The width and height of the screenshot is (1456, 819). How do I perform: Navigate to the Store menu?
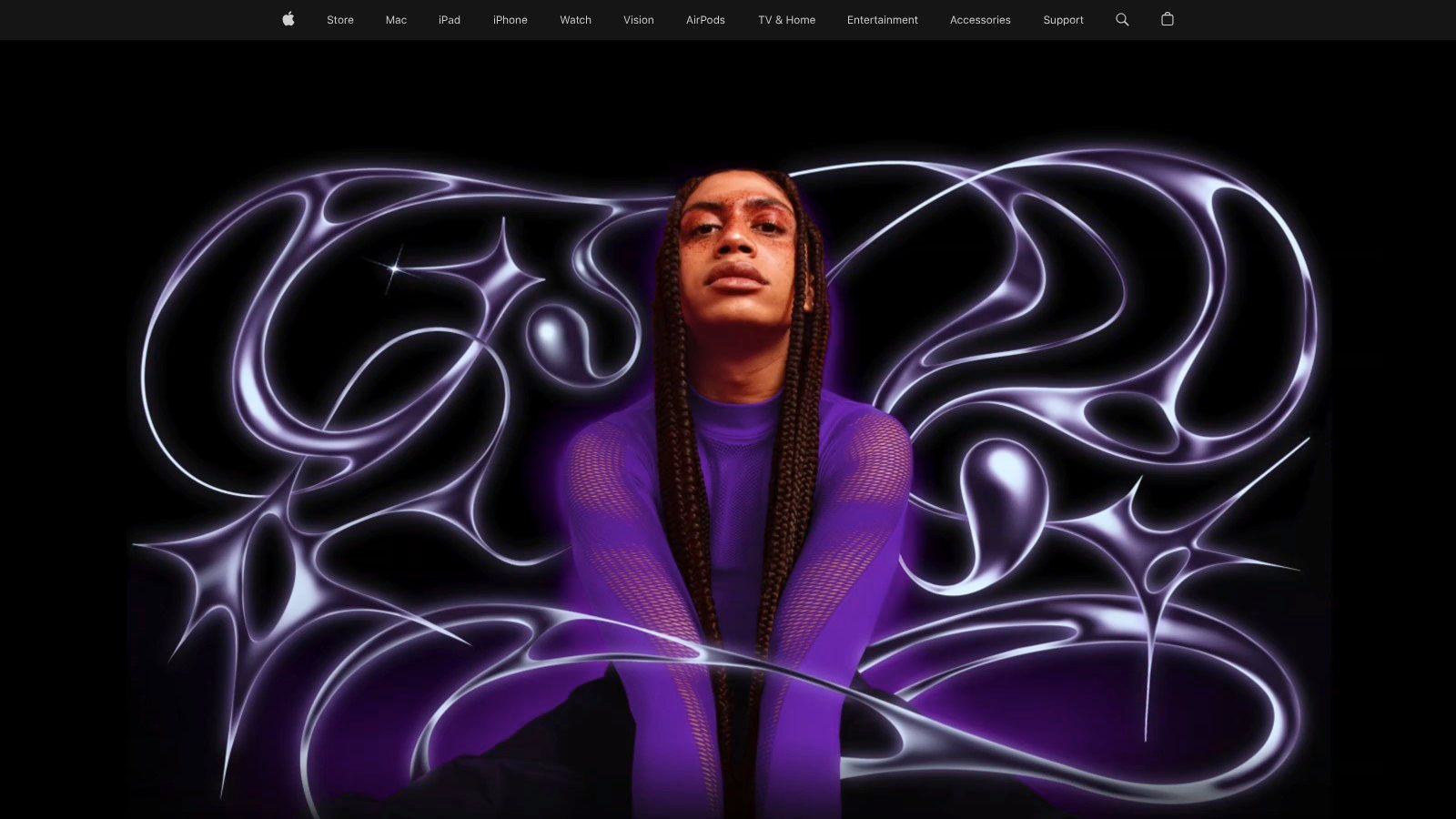coord(339,19)
